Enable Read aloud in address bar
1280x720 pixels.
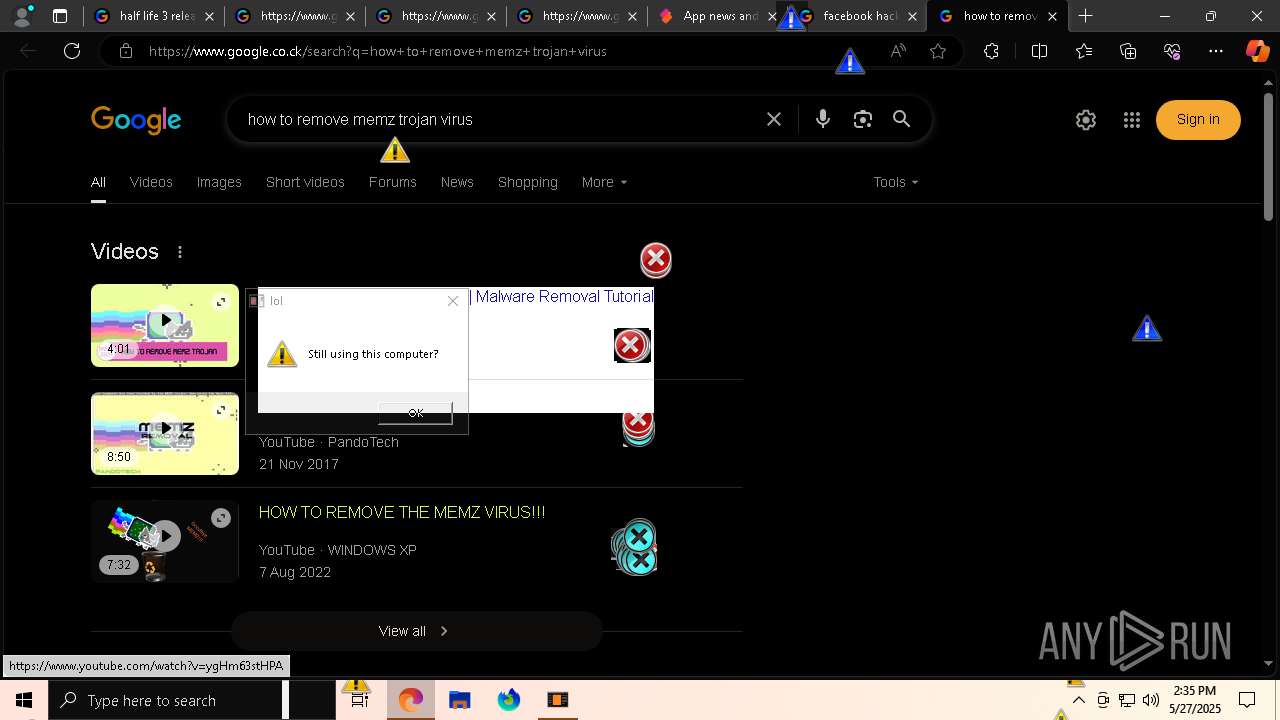point(898,51)
